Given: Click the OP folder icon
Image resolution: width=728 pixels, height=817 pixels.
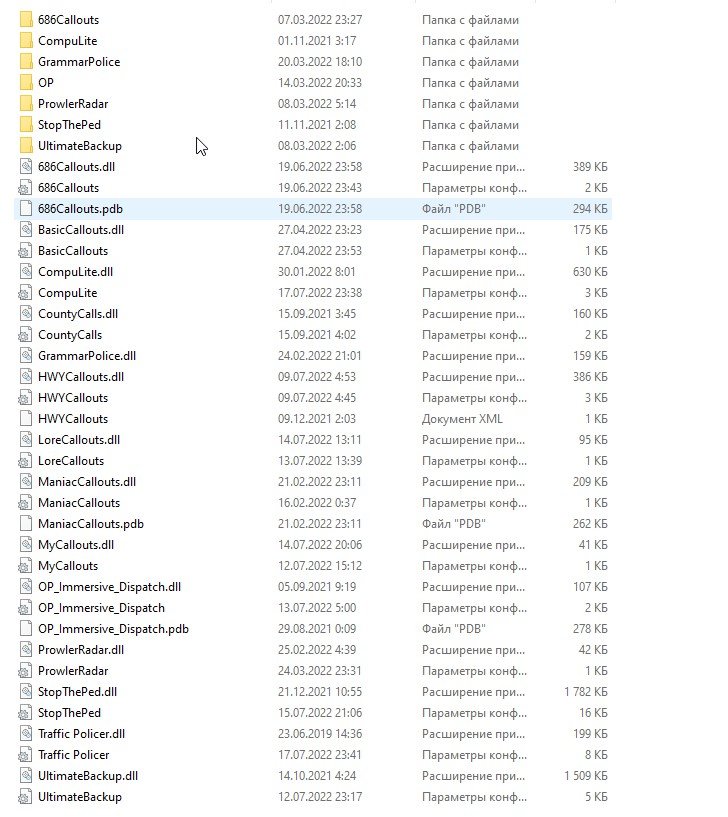Looking at the screenshot, I should [26, 83].
